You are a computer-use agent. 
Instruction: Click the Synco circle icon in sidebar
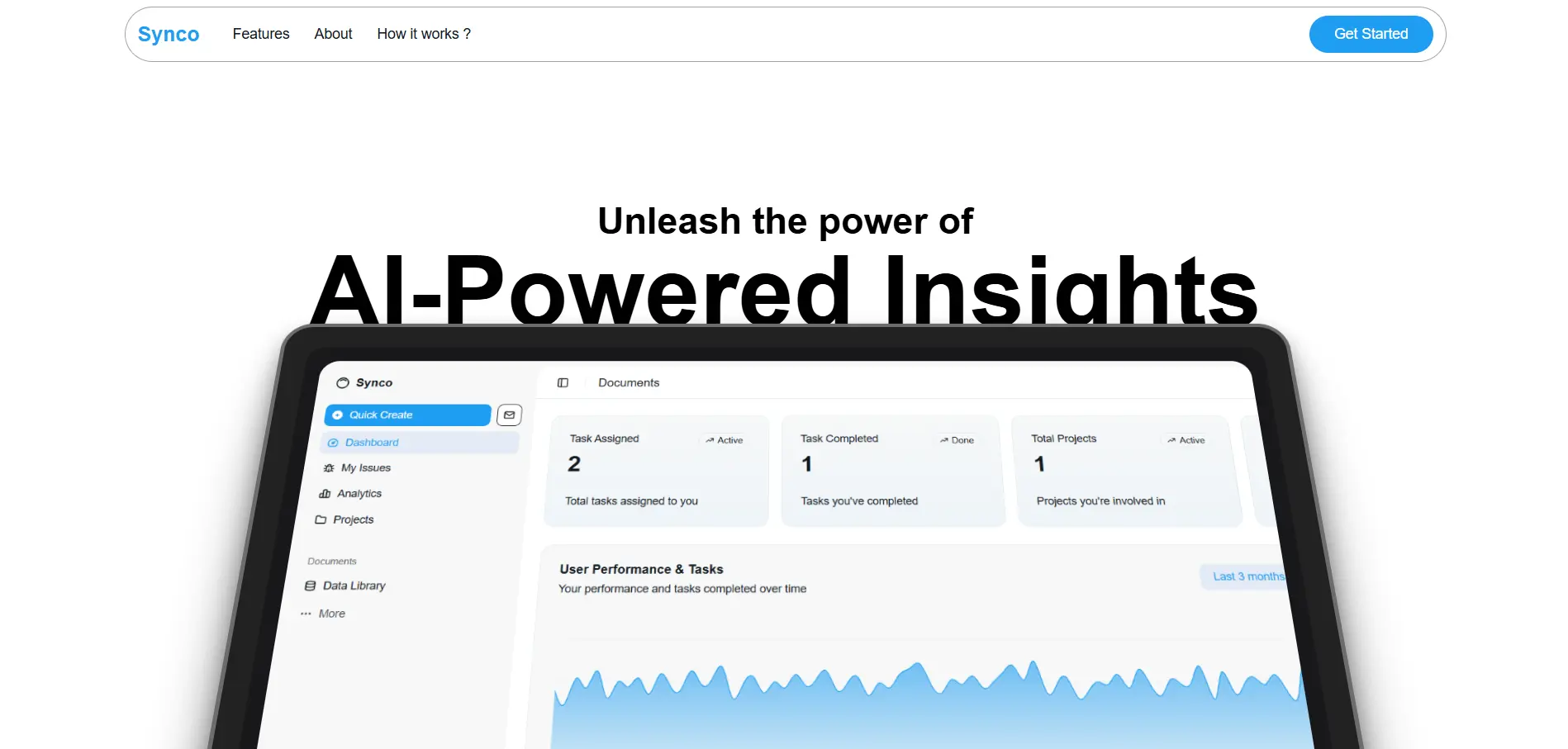[x=343, y=383]
